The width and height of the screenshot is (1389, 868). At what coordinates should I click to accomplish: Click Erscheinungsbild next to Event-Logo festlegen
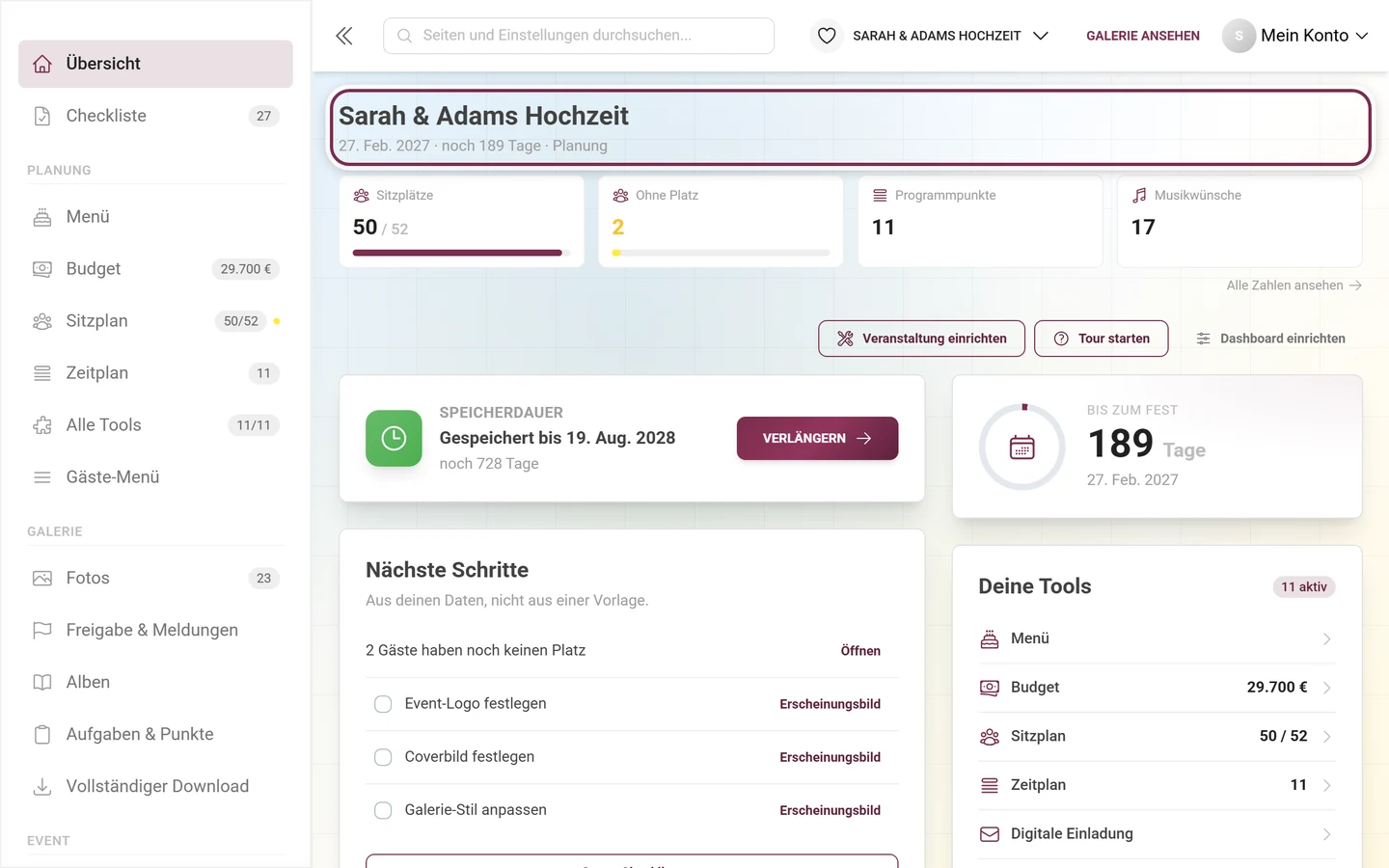pyautogui.click(x=830, y=704)
